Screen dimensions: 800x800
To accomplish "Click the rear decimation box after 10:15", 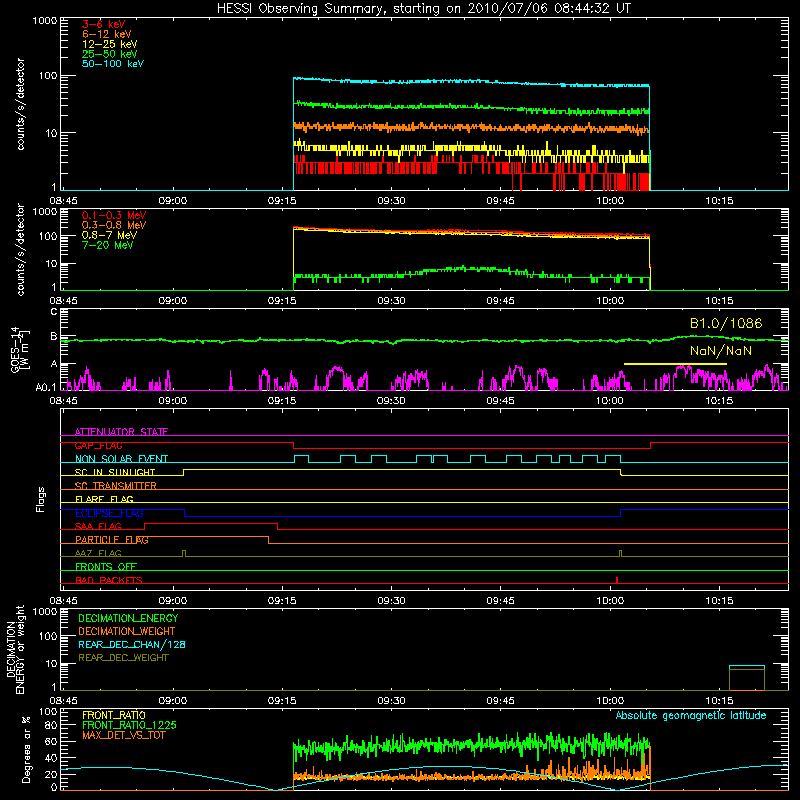I will pyautogui.click(x=747, y=678).
